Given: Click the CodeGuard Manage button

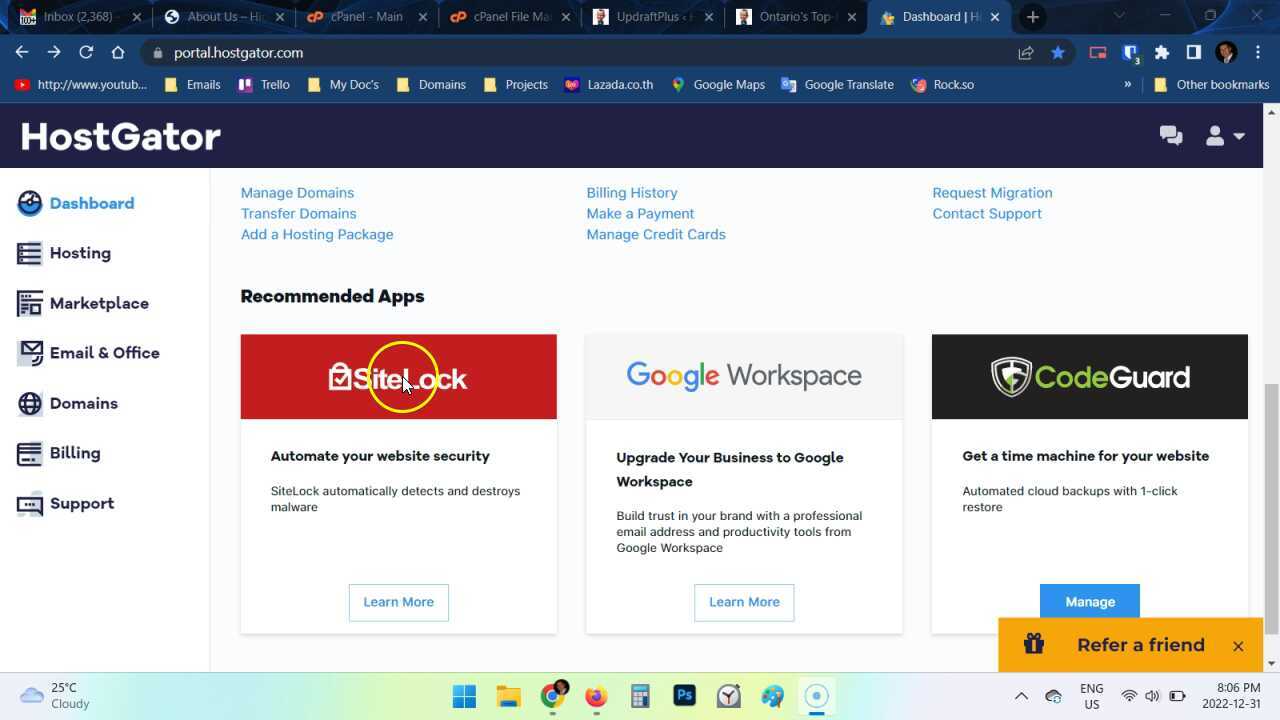Looking at the screenshot, I should click(1090, 601).
